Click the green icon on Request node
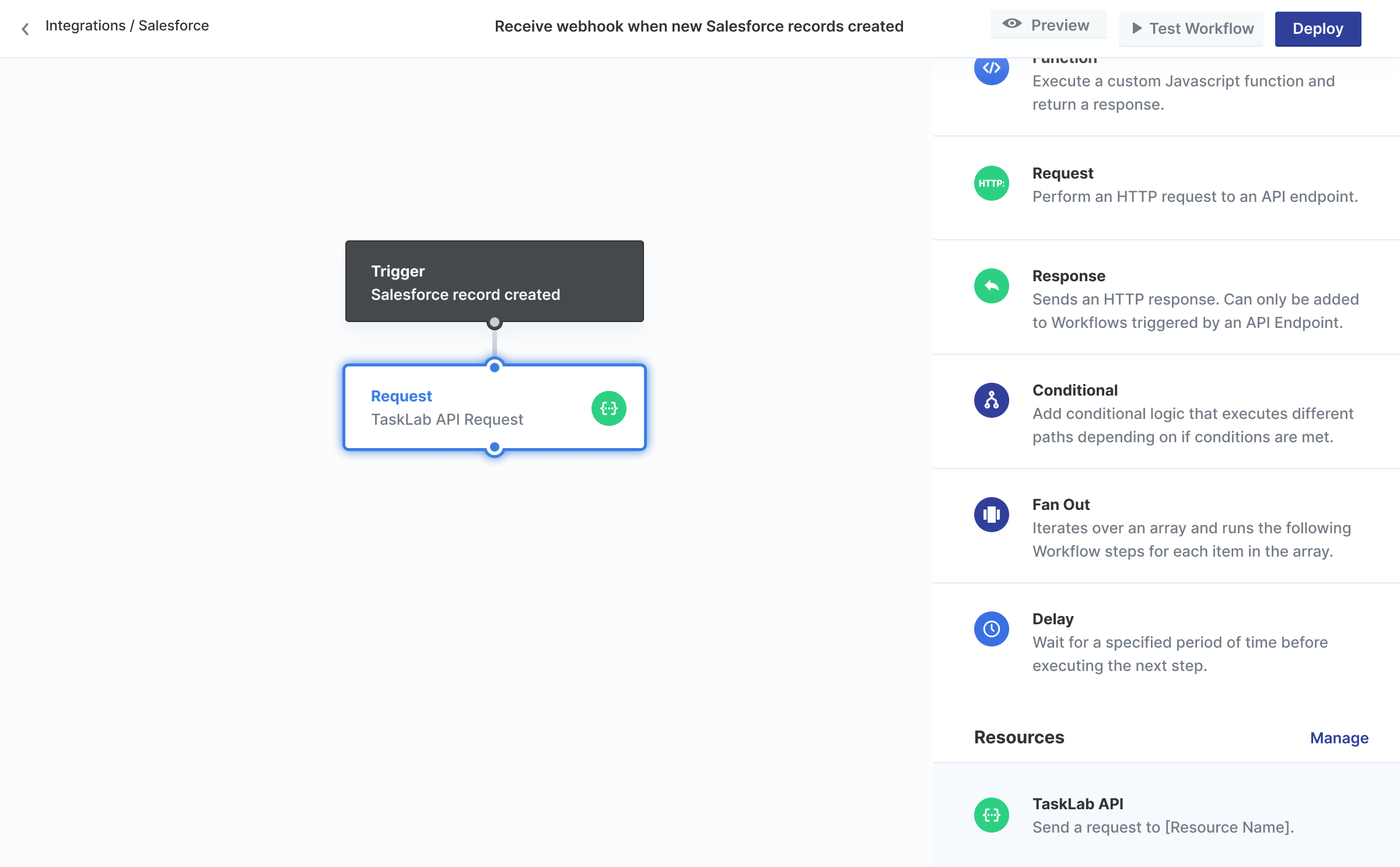The image size is (1400, 867). [x=608, y=408]
